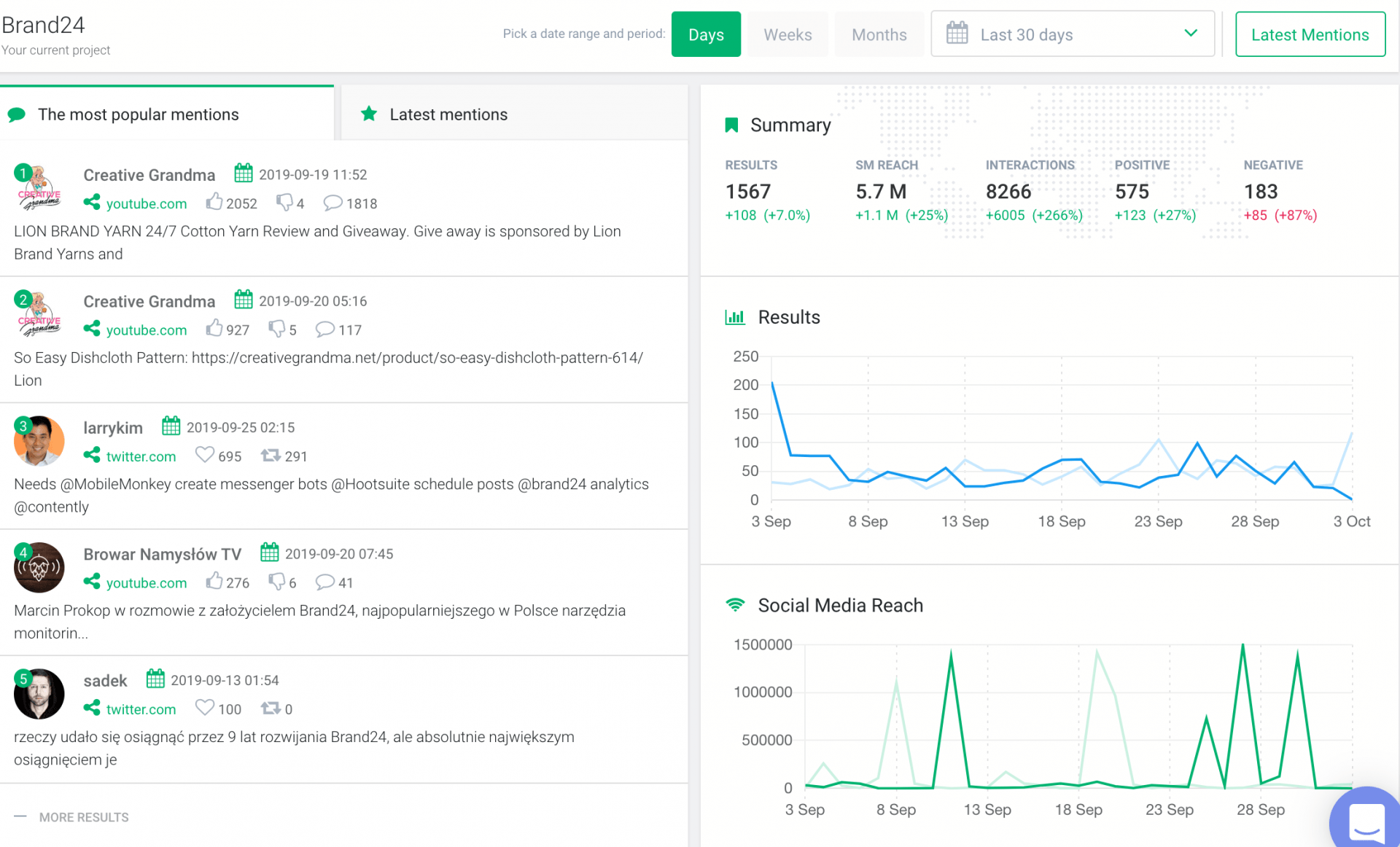The height and width of the screenshot is (847, 1400).
Task: Click mention text about LION BRAND YARN
Action: pos(318,242)
